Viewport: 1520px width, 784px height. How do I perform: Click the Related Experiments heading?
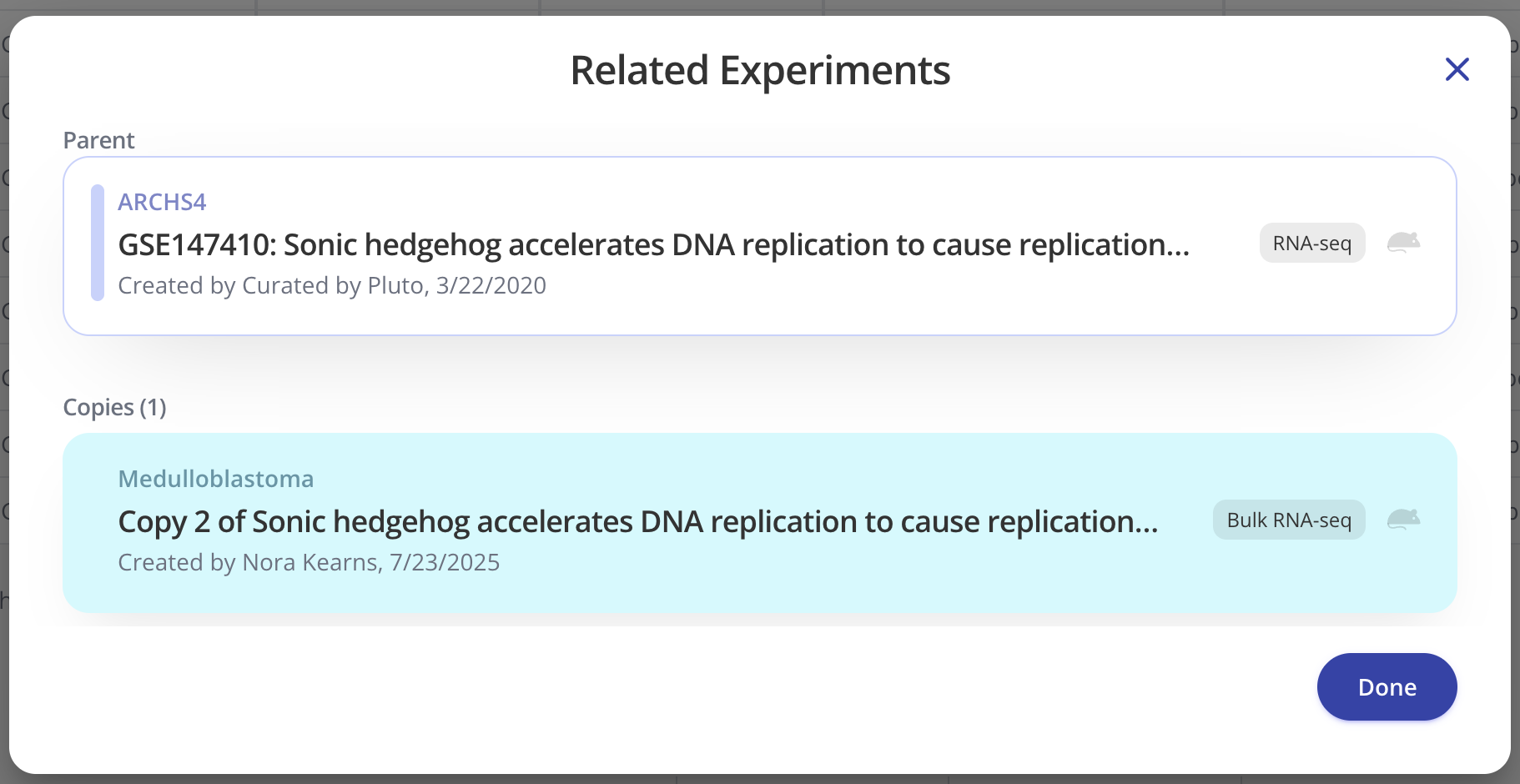tap(759, 70)
